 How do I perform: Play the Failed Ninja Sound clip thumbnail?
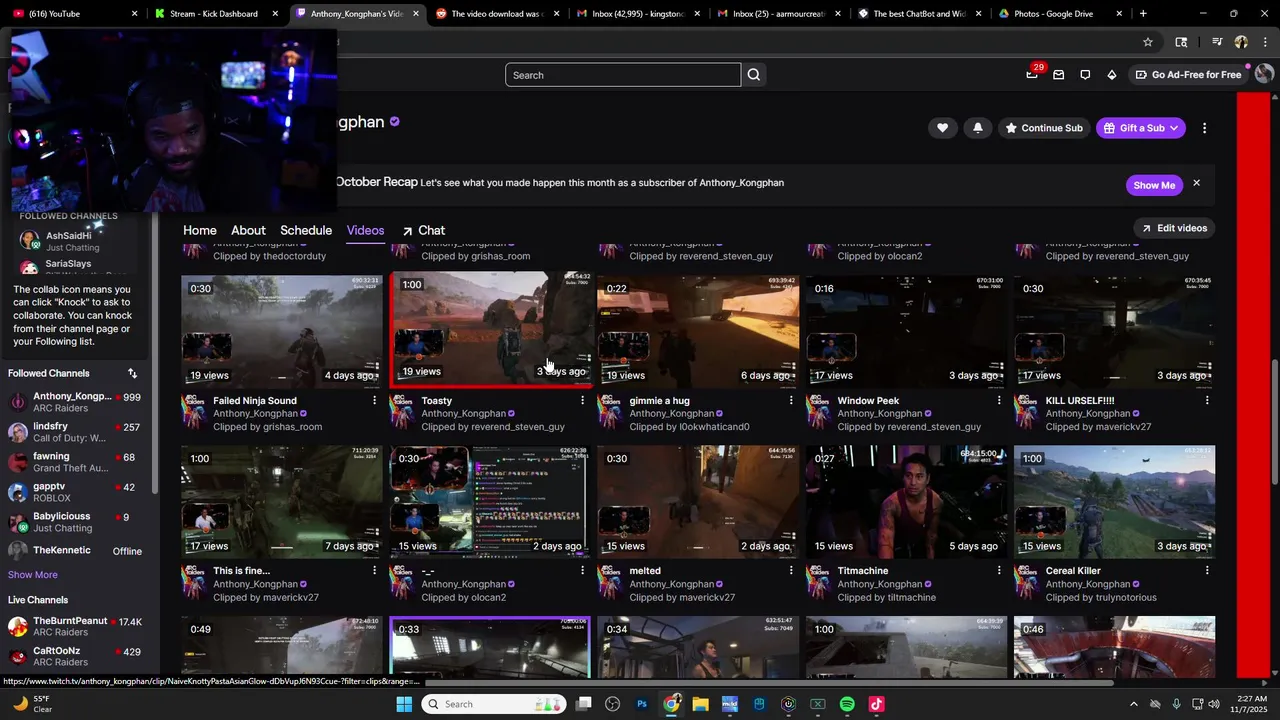pos(282,331)
